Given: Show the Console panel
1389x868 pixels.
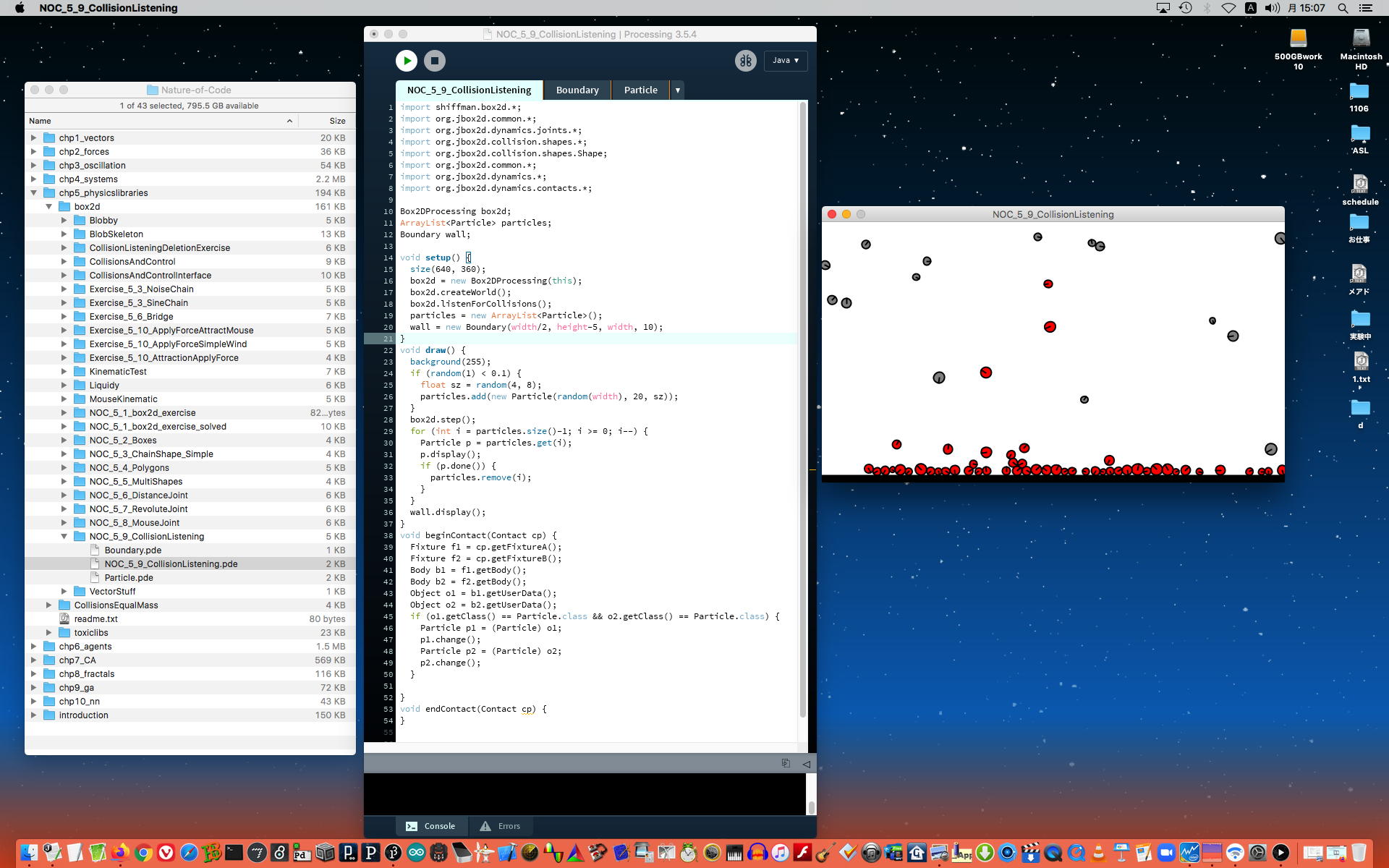Looking at the screenshot, I should pyautogui.click(x=431, y=826).
